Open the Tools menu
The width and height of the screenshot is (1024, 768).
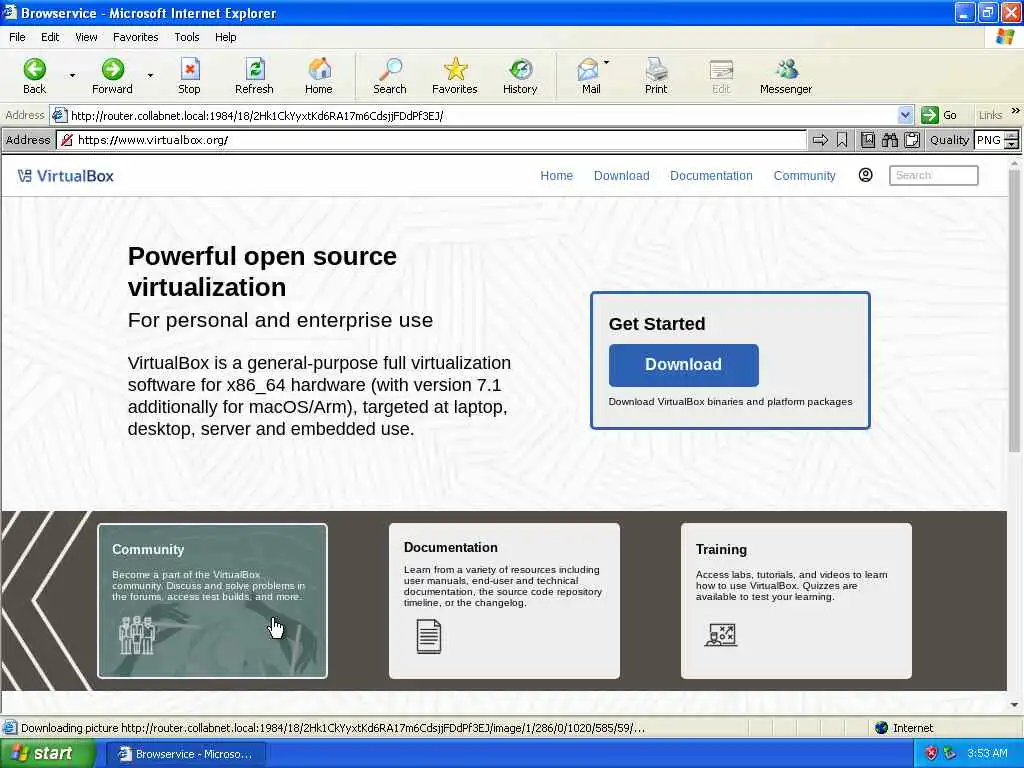click(187, 37)
